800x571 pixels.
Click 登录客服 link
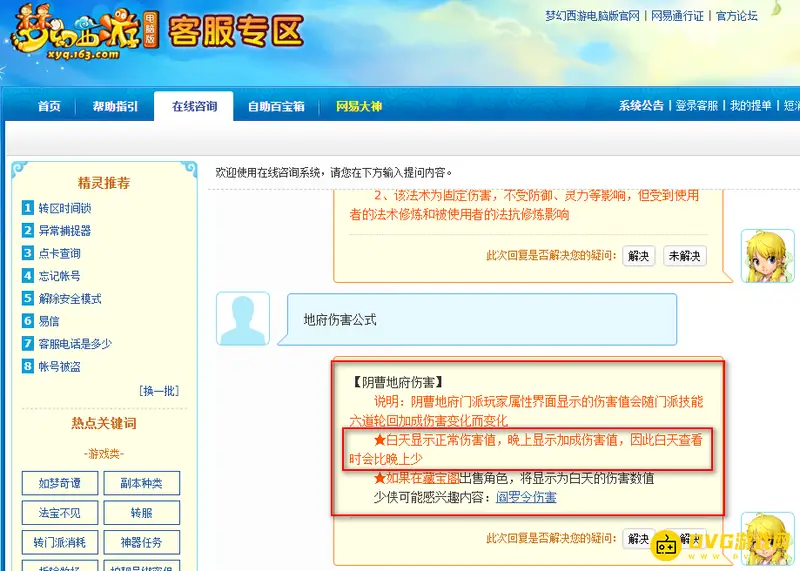(696, 106)
